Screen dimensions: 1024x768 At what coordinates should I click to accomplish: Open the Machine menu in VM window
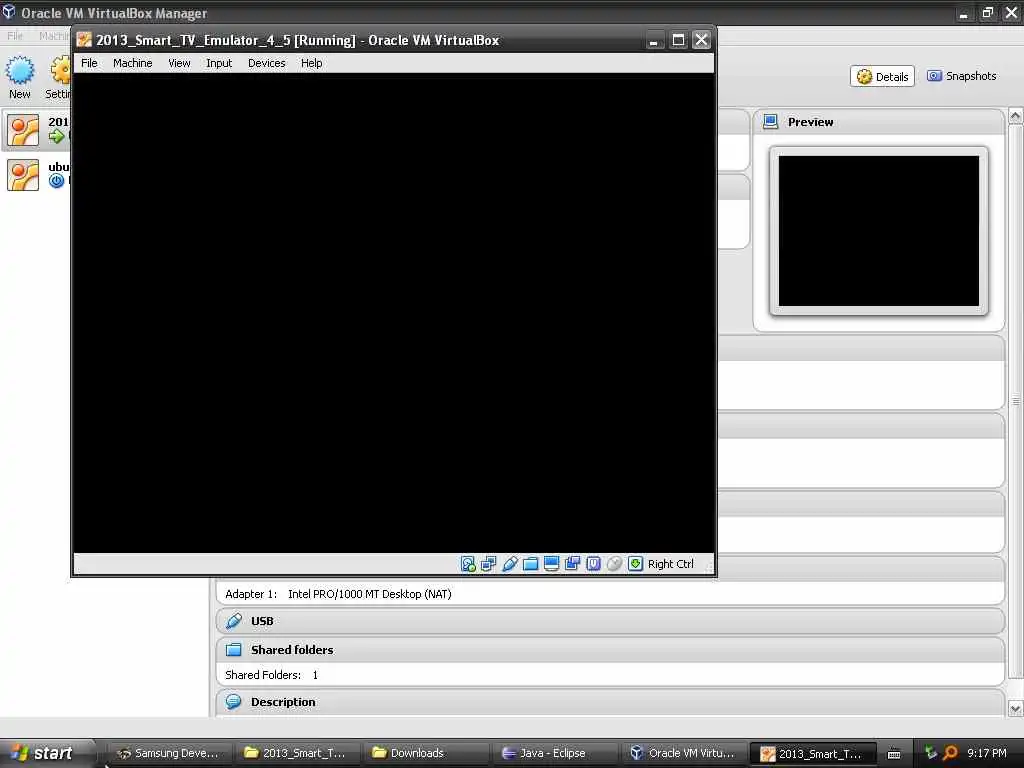coord(133,63)
